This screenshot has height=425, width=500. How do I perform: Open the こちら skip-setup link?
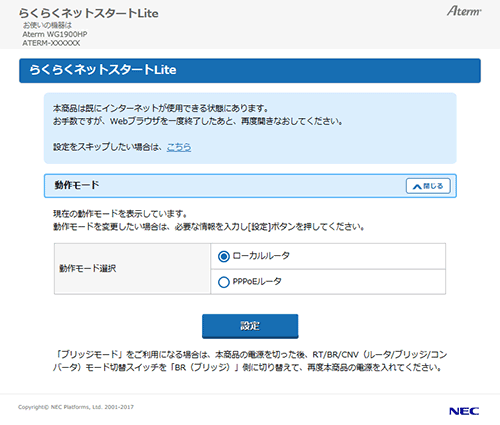(x=179, y=147)
